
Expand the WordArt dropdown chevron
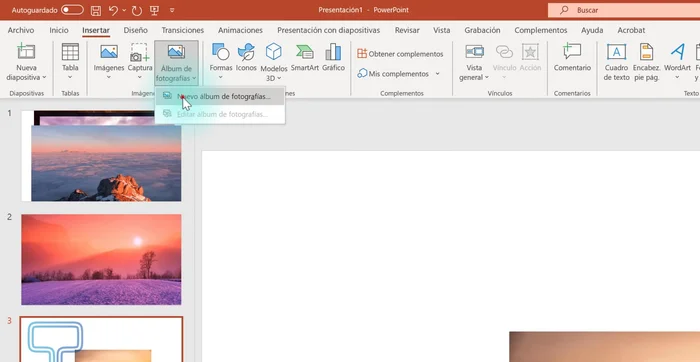[677, 77]
